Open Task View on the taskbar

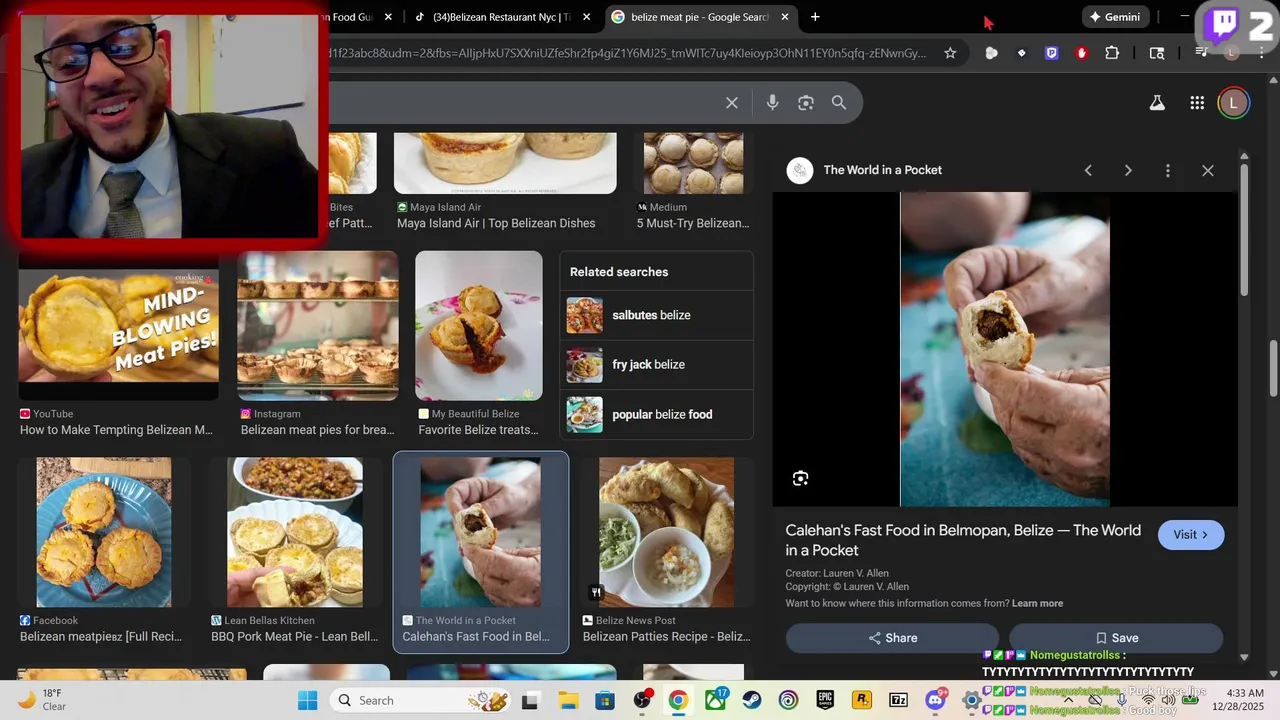531,700
